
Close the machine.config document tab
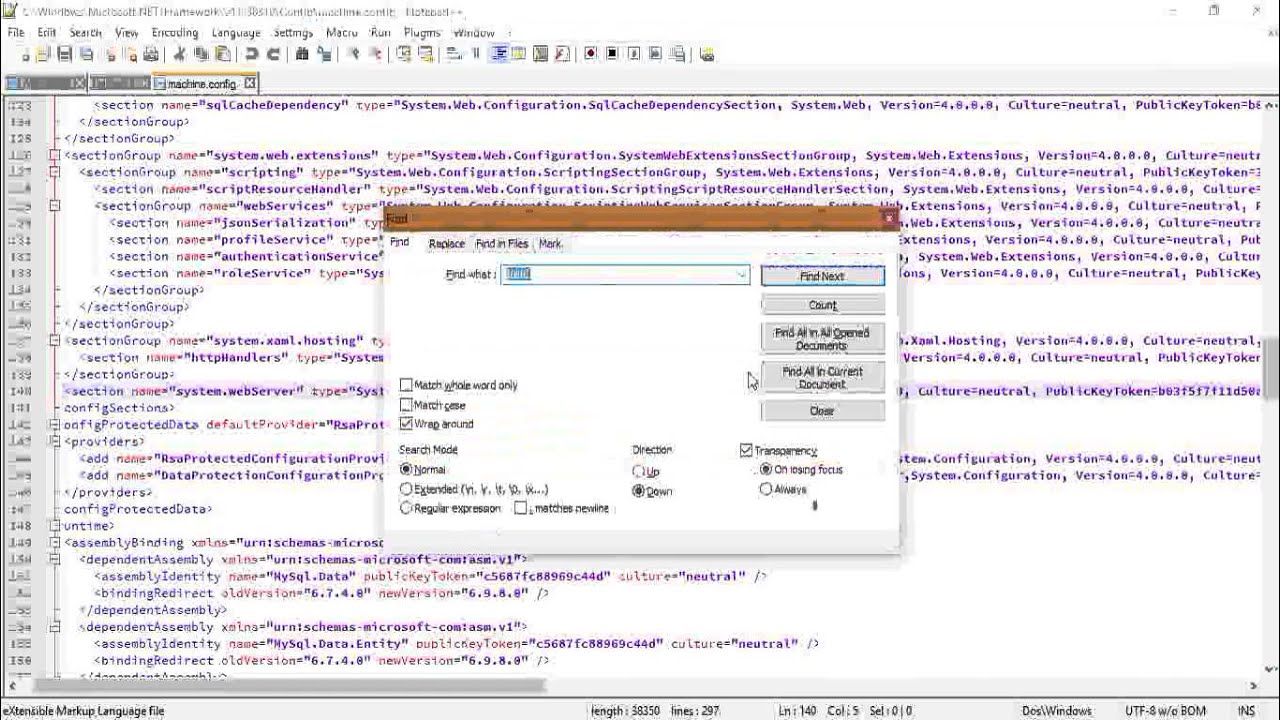click(250, 83)
